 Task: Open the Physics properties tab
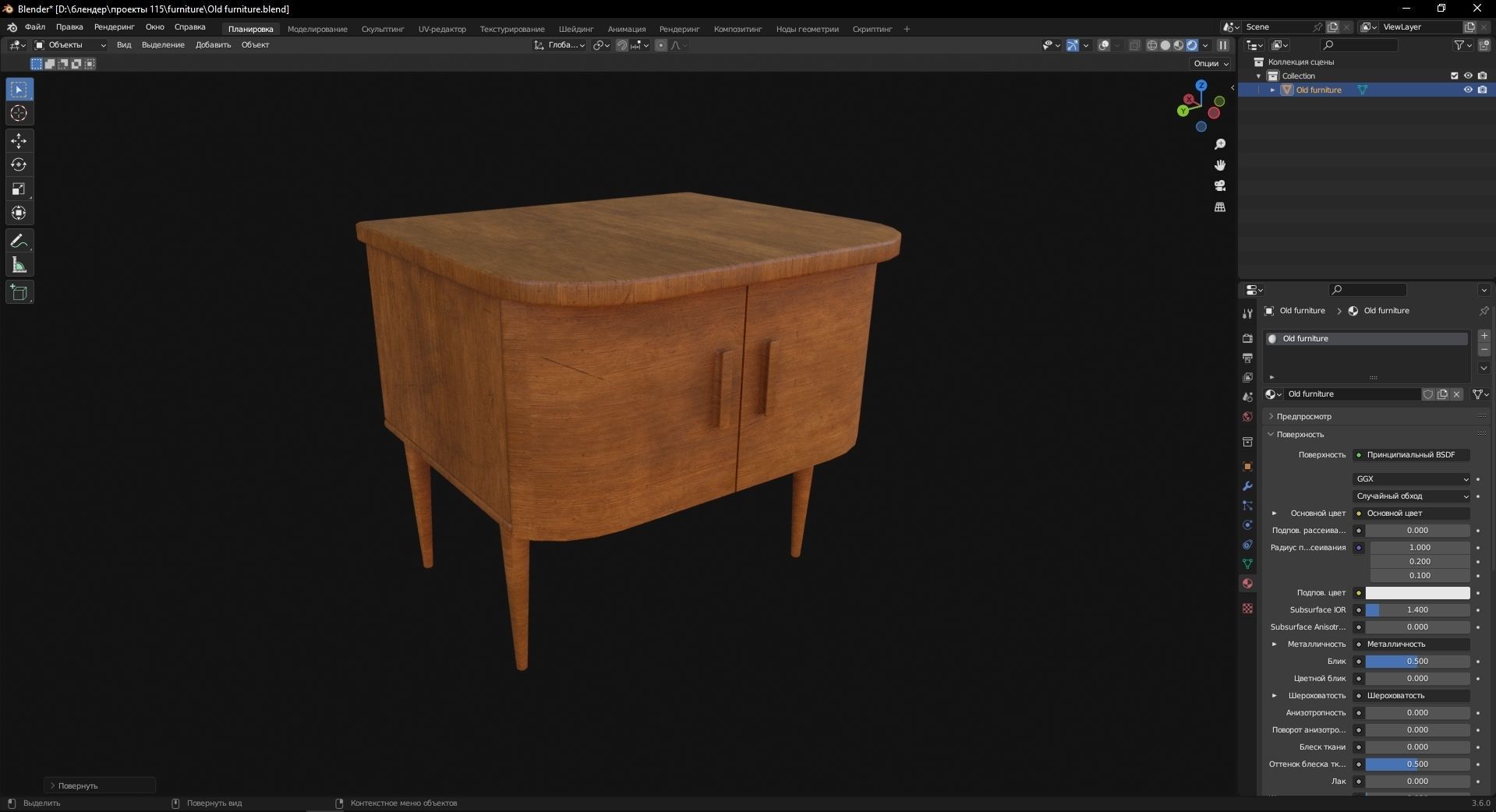click(1247, 525)
